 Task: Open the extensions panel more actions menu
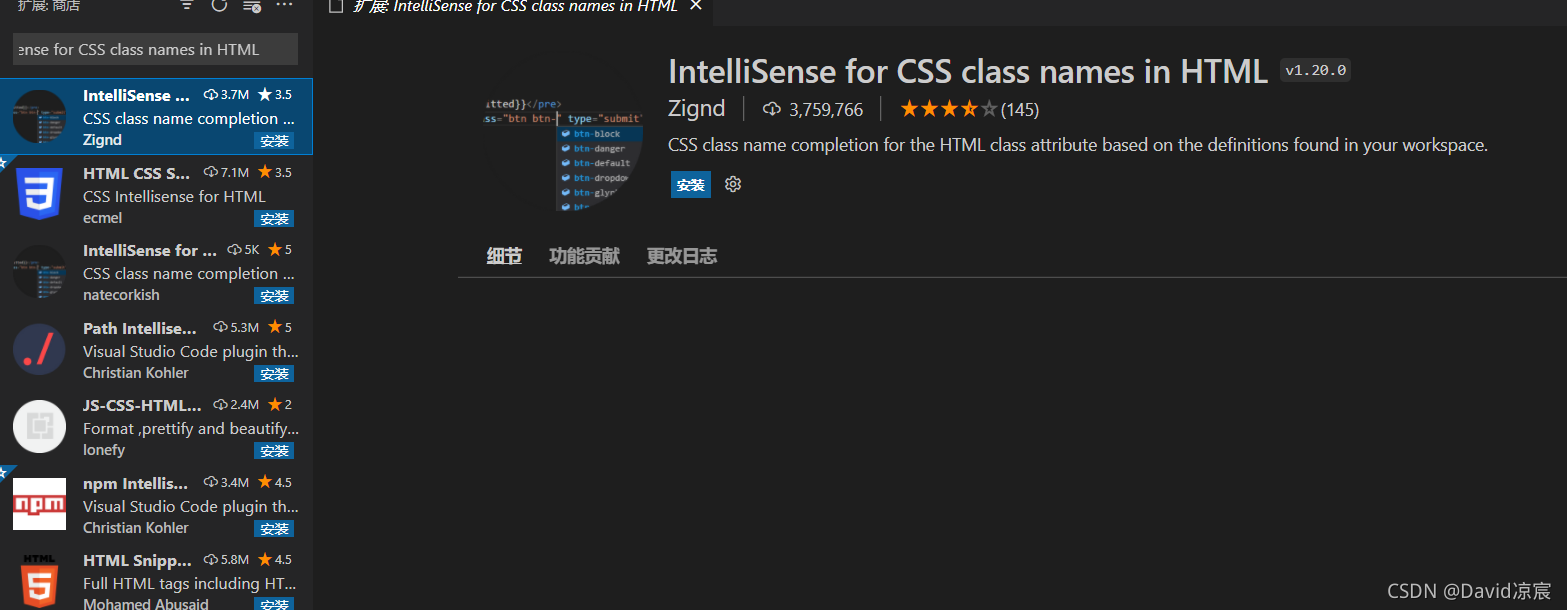[285, 6]
